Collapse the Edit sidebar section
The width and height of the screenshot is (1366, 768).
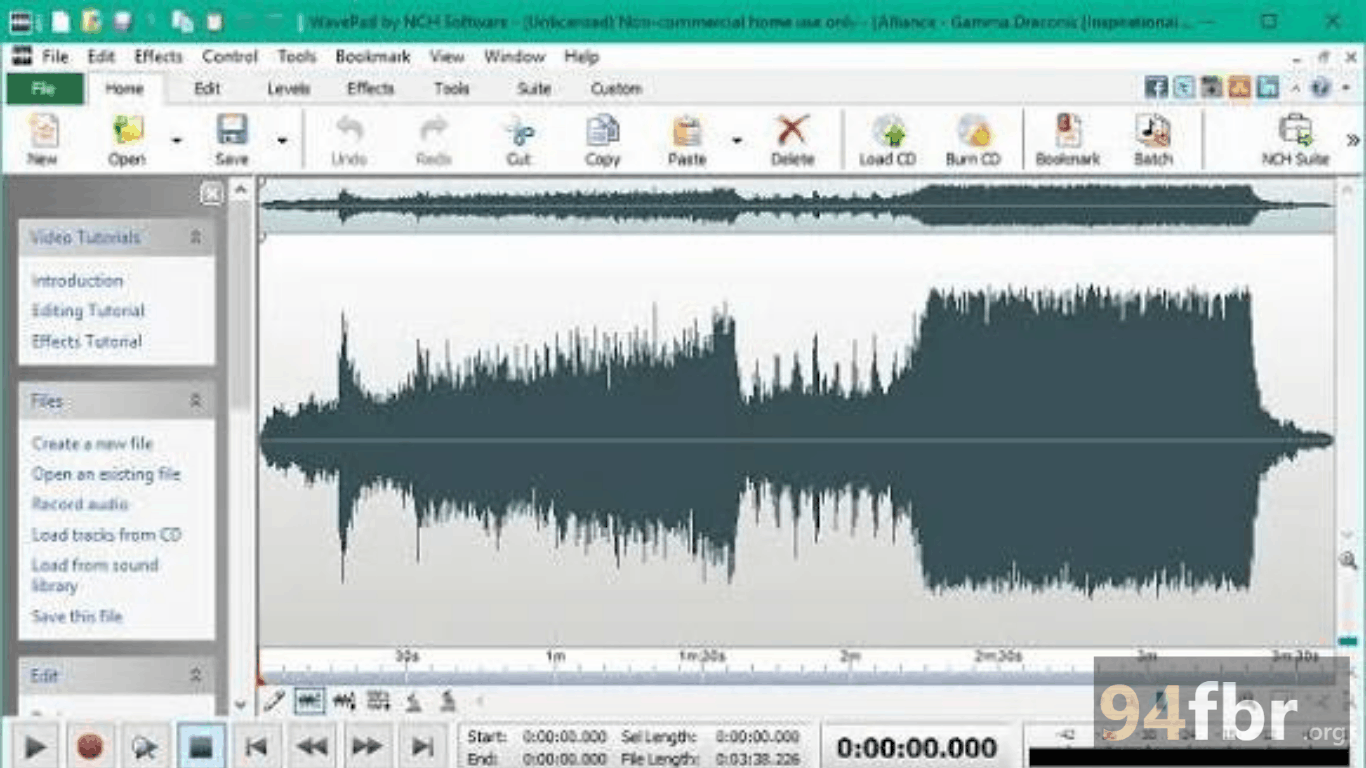coord(196,675)
